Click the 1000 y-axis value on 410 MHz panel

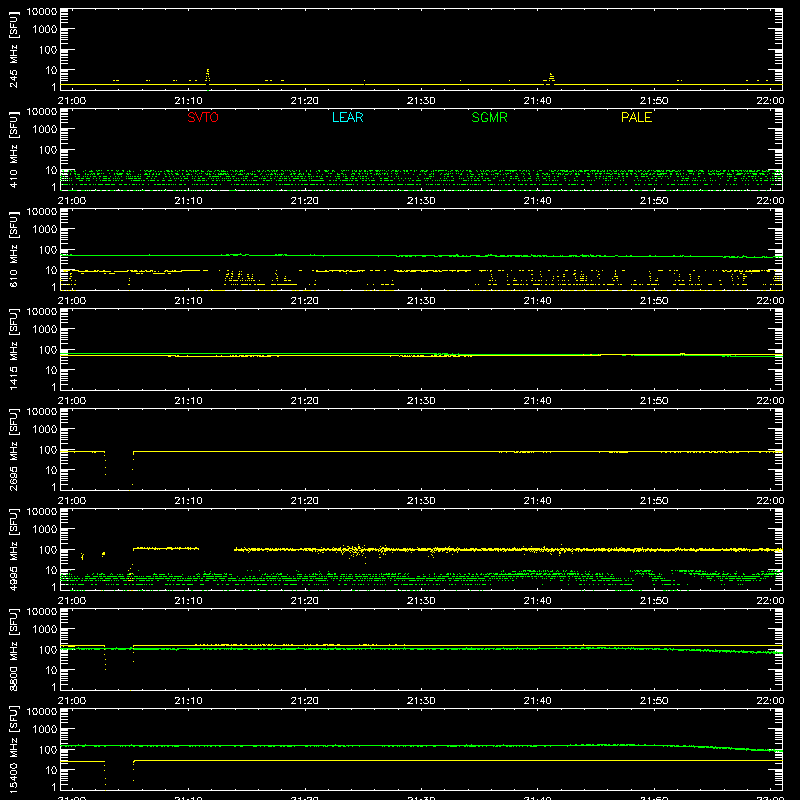click(45, 130)
